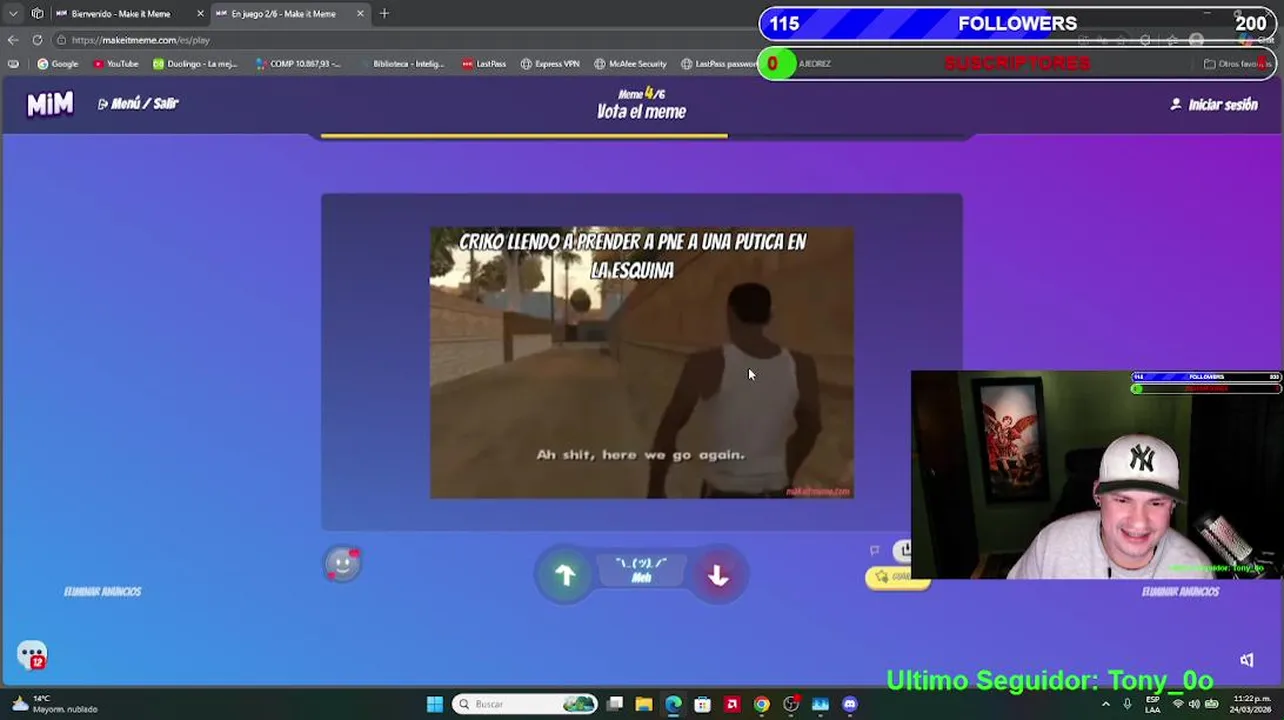Show hidden system tray icons
Viewport: 1284px width, 720px height.
point(1106,704)
